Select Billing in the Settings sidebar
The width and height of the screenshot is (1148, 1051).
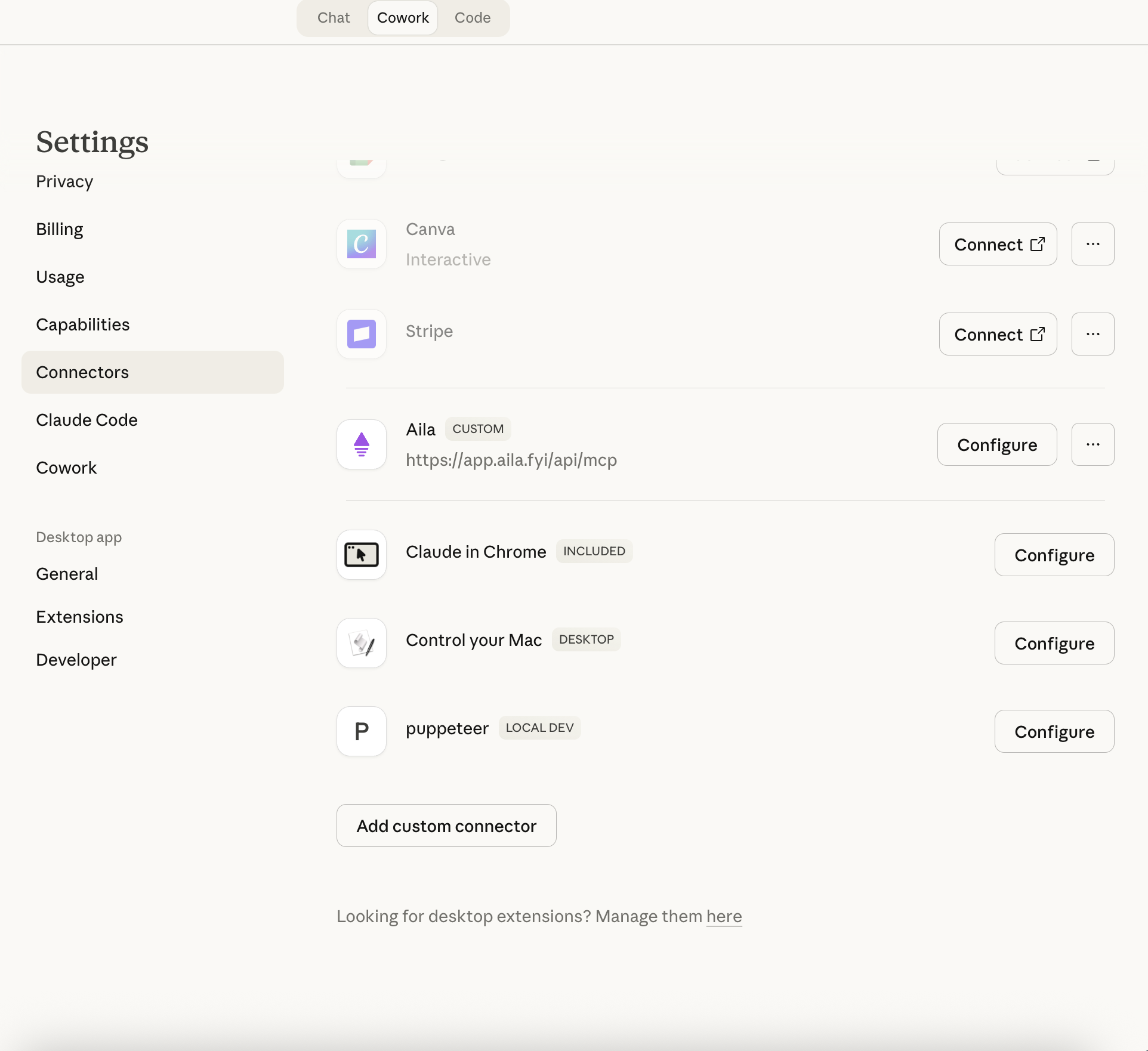[x=59, y=229]
